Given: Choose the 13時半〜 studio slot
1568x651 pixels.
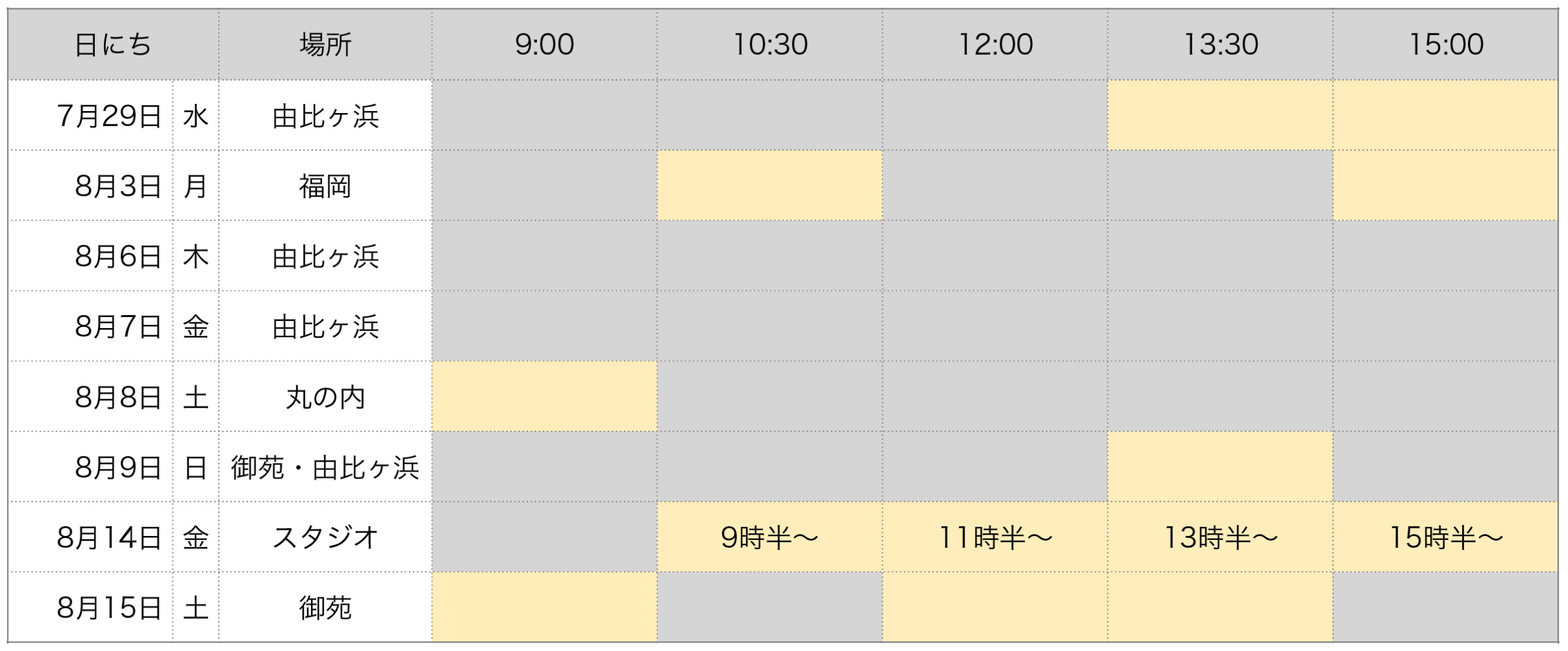Looking at the screenshot, I should coord(1220,537).
